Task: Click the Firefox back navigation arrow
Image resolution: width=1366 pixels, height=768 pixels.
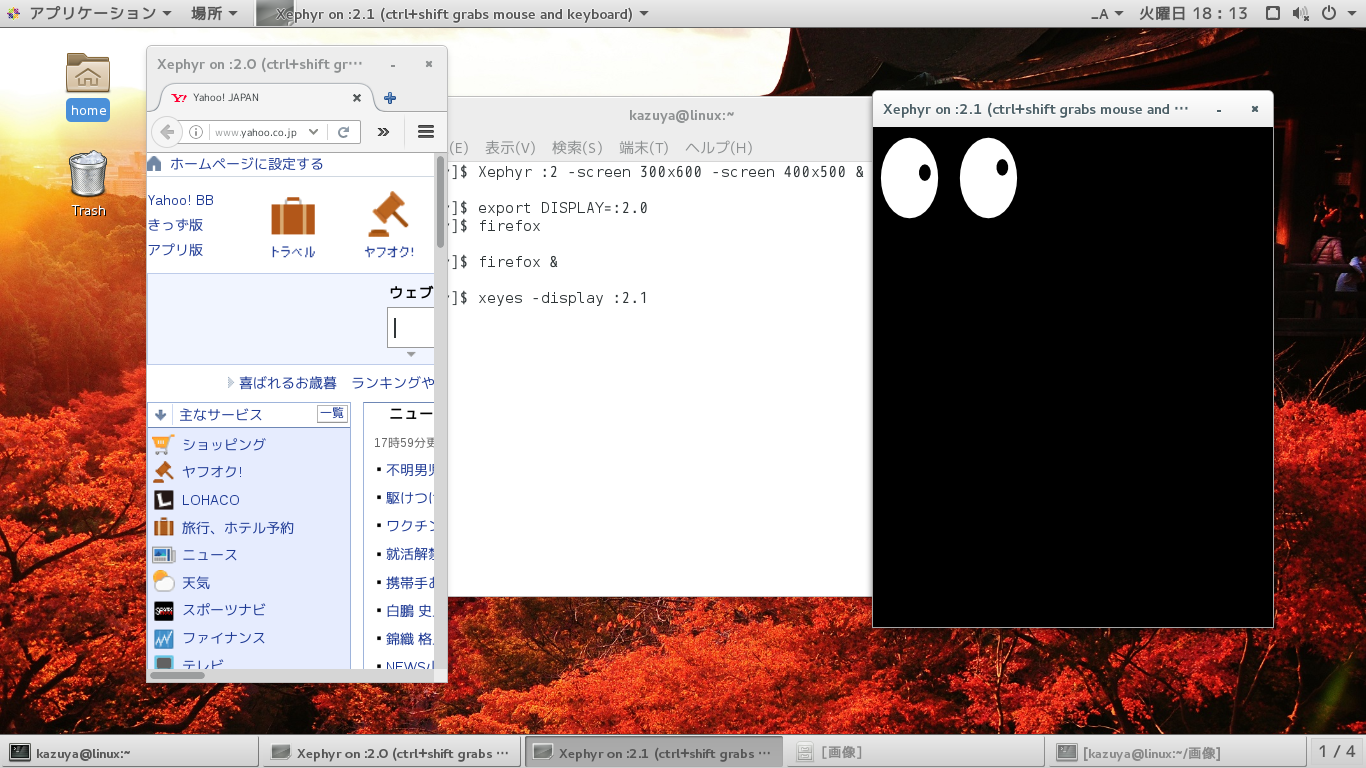Action: coord(170,131)
